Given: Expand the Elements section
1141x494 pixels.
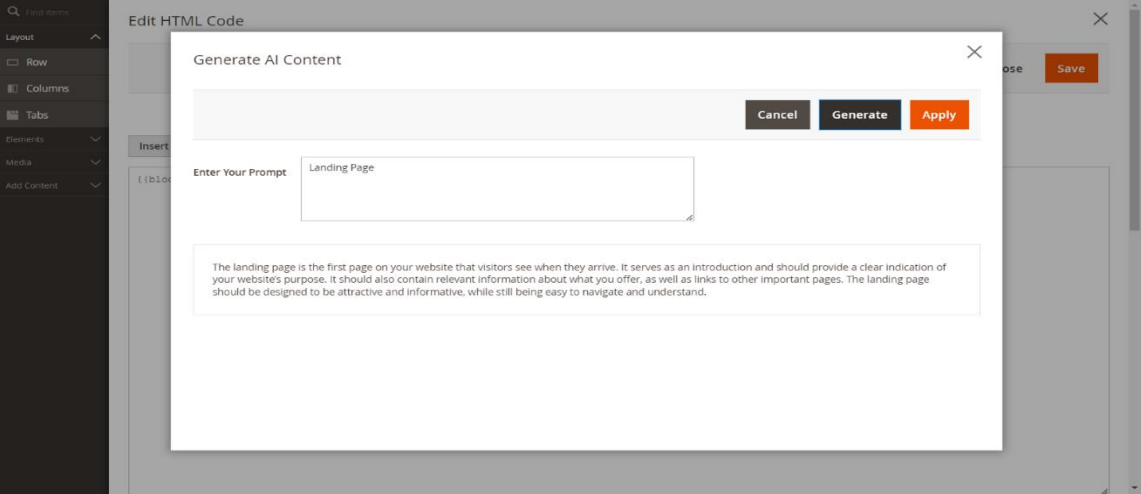Looking at the screenshot, I should click(96, 140).
